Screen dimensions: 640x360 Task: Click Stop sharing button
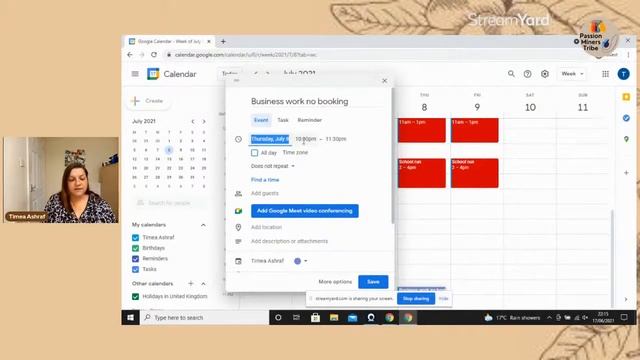416,299
